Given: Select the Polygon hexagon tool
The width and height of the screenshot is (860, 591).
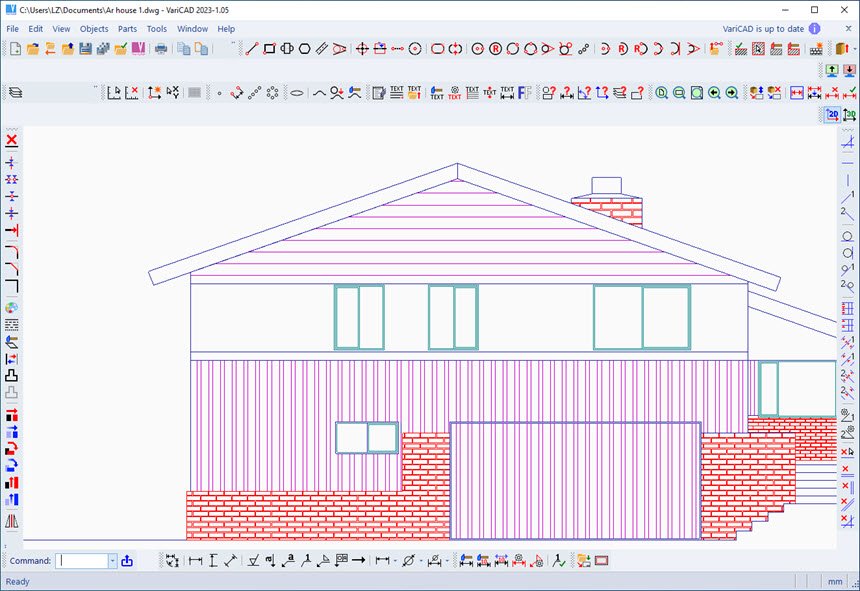Looking at the screenshot, I should pyautogui.click(x=304, y=49).
